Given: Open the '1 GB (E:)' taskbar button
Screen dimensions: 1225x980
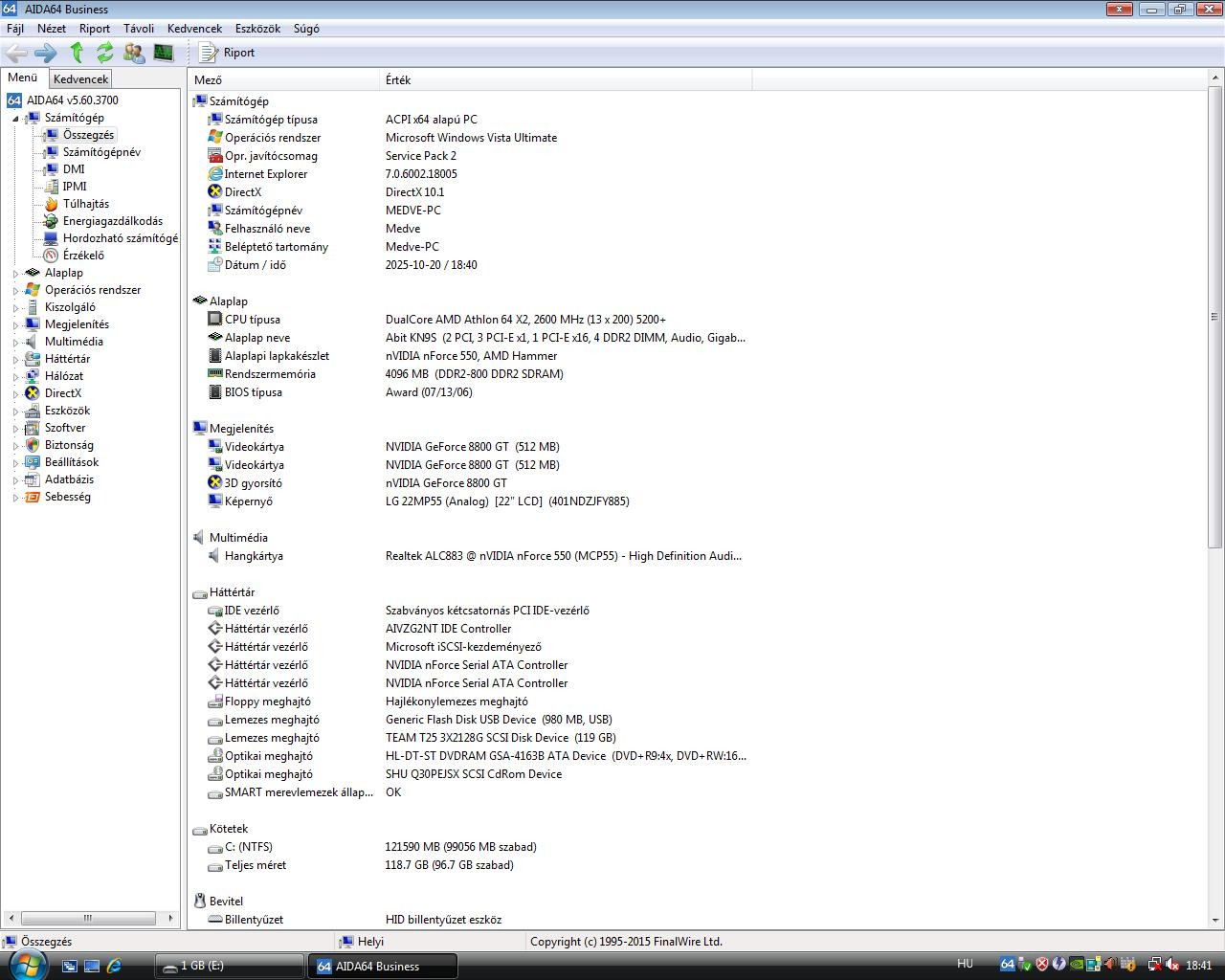Looking at the screenshot, I should pyautogui.click(x=230, y=966).
